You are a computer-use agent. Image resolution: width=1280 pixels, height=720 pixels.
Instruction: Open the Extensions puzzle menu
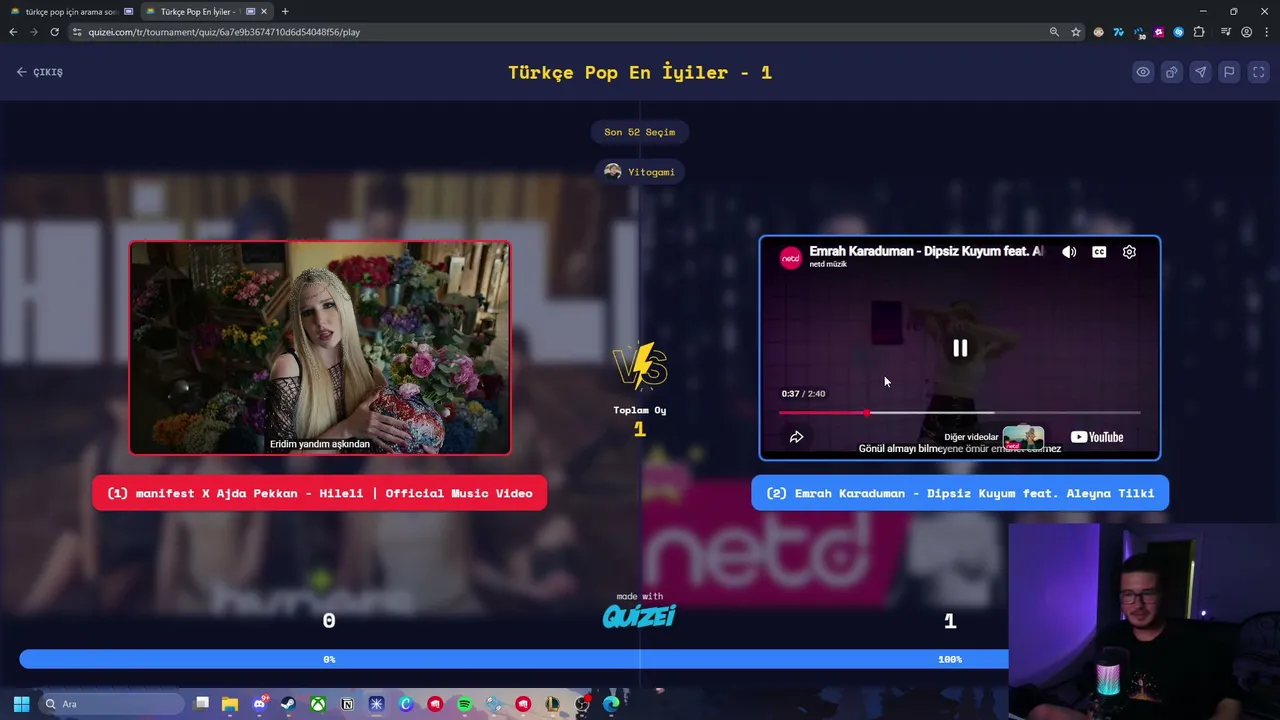(x=1199, y=32)
